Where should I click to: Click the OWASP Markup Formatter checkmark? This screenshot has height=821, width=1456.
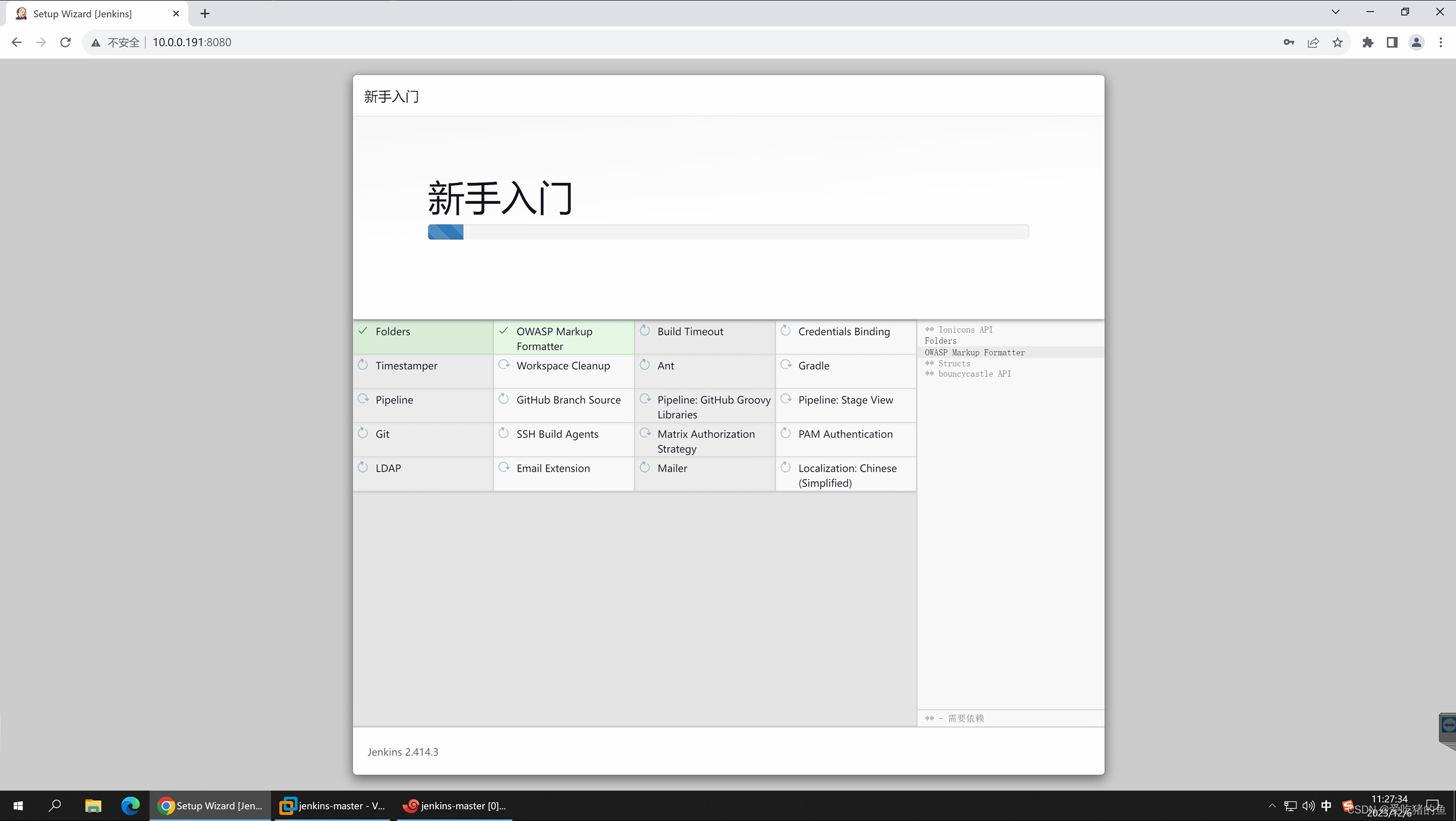504,331
